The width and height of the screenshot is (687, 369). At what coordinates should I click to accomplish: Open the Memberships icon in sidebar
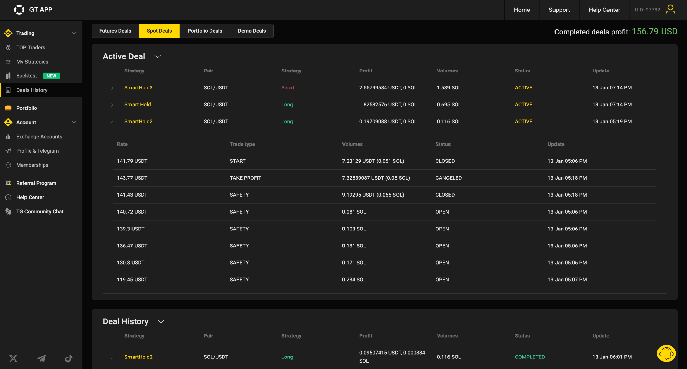[x=8, y=165]
